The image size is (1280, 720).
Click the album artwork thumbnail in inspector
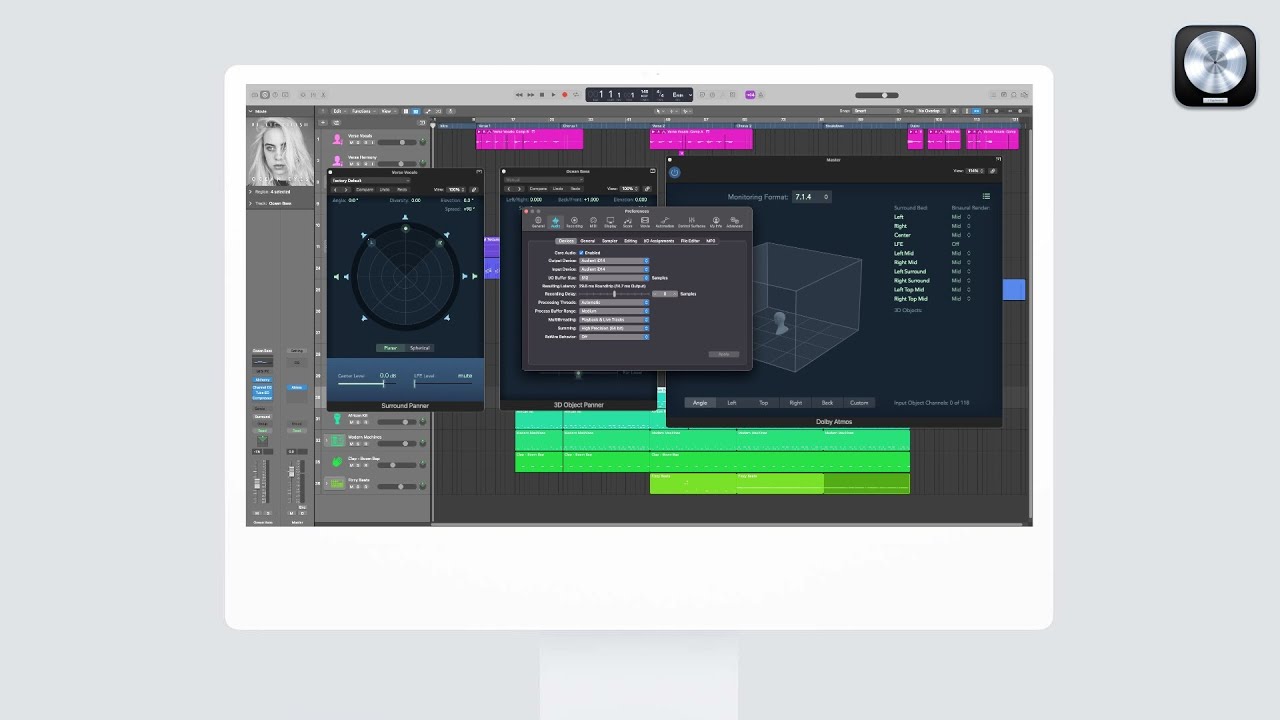(x=280, y=150)
